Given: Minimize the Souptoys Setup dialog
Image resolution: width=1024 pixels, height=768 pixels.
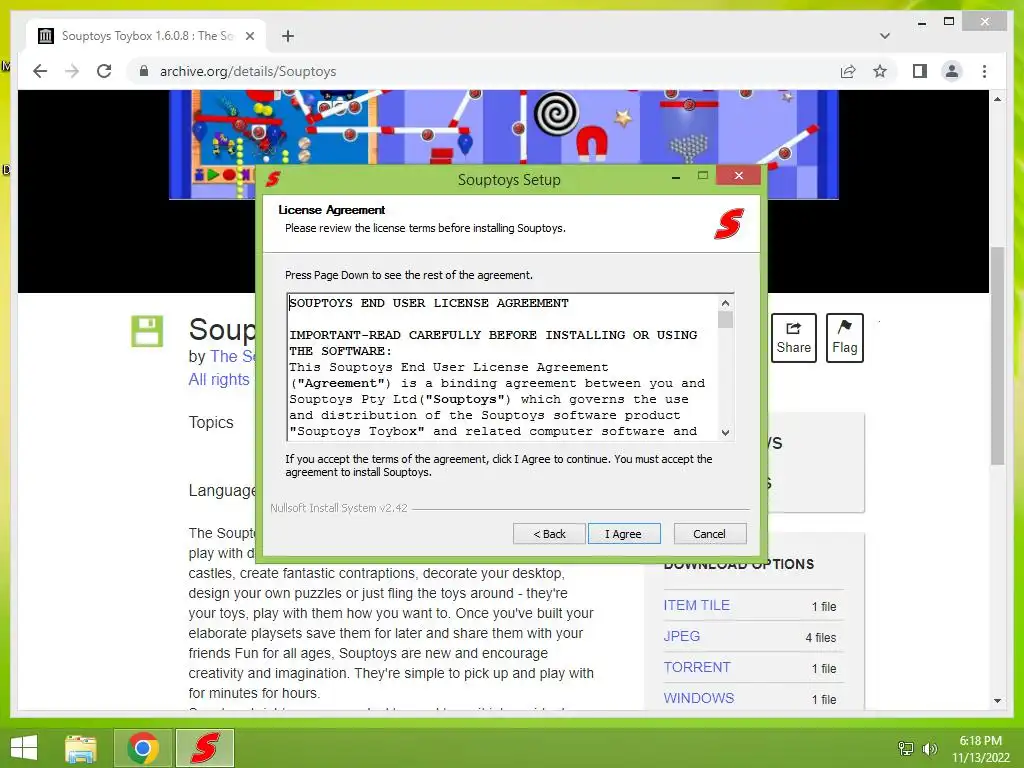Looking at the screenshot, I should tap(676, 176).
